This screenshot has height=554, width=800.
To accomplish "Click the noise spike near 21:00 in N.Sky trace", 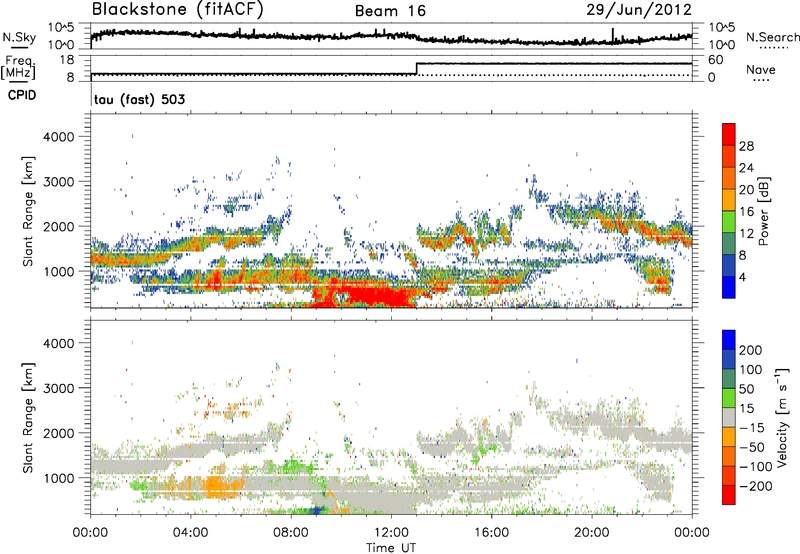I will (613, 35).
